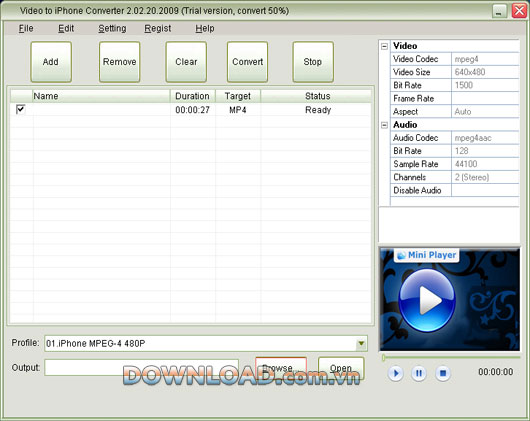
Task: Open the Profile dropdown list
Action: click(x=361, y=344)
